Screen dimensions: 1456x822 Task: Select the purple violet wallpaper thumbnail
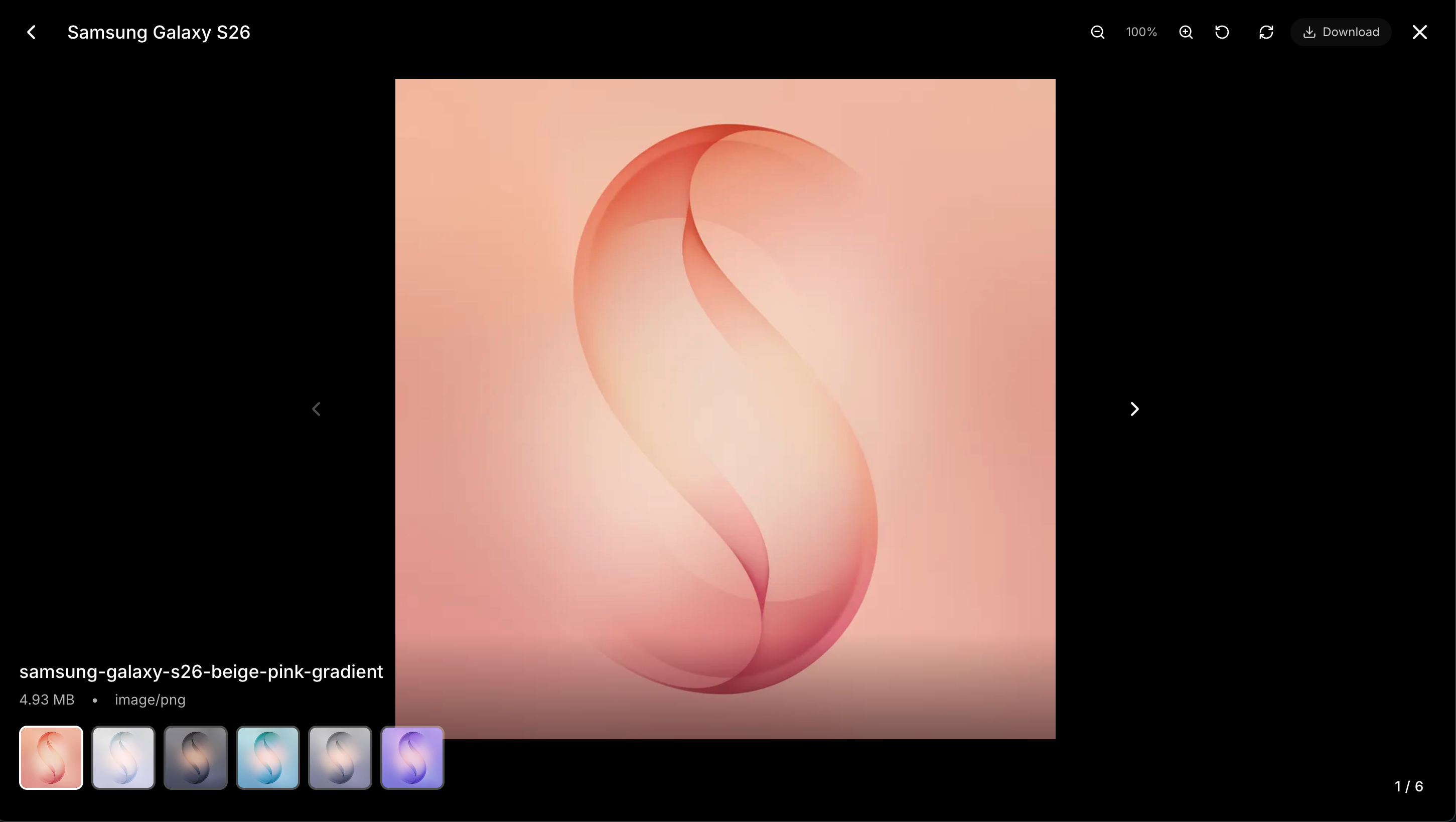point(412,758)
